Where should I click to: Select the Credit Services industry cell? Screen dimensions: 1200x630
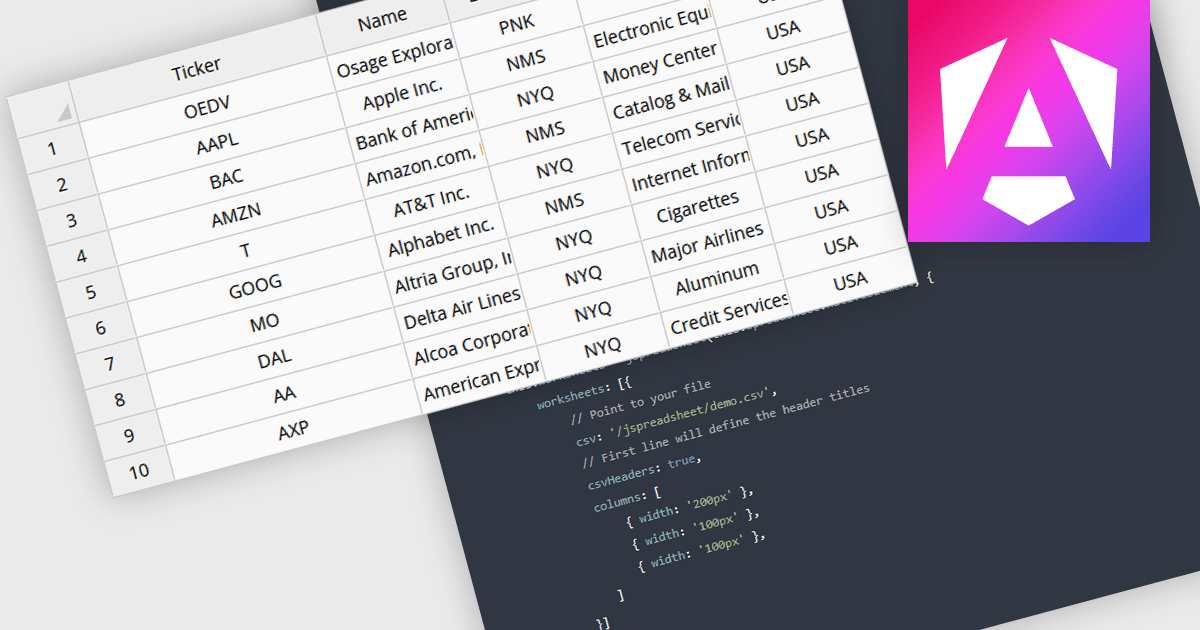[x=729, y=314]
